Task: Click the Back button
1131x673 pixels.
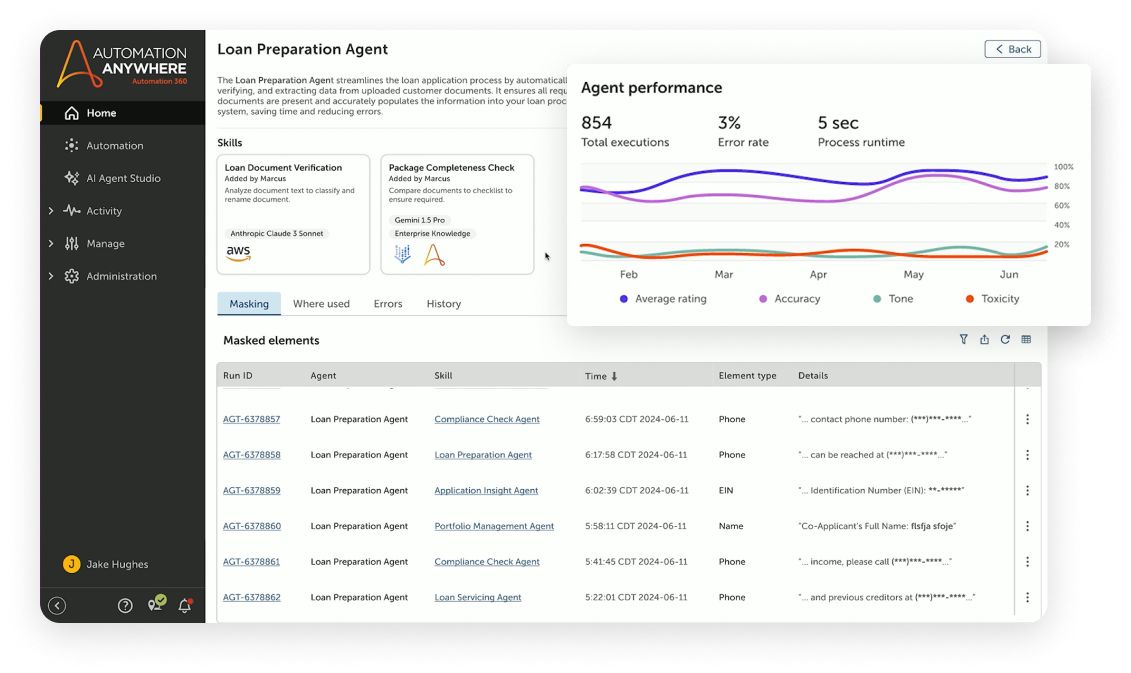Action: [x=1012, y=49]
